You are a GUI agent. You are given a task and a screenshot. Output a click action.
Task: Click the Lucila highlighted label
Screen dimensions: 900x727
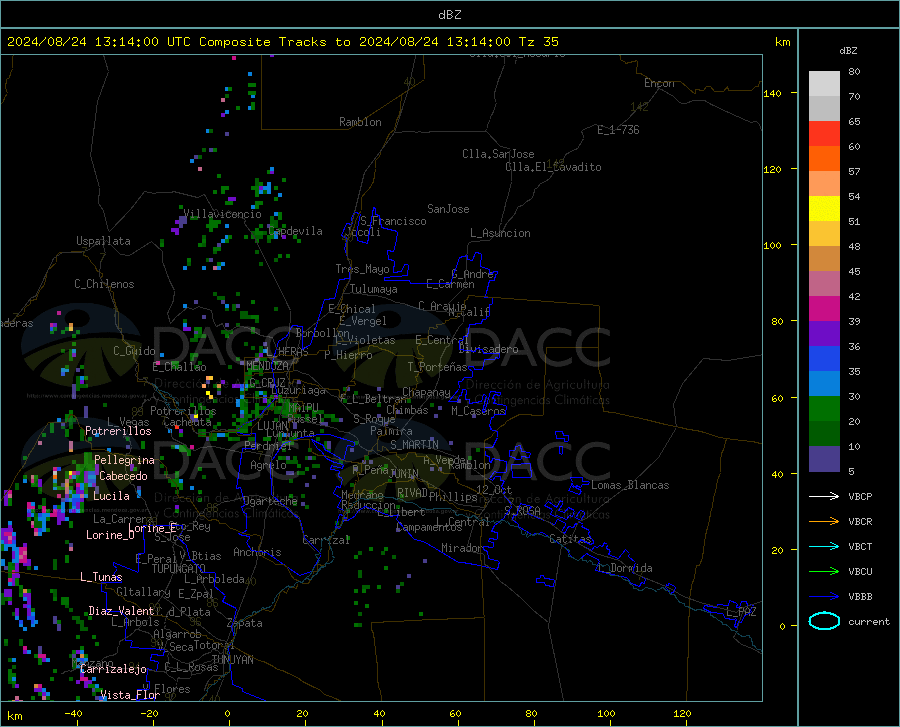coord(111,496)
